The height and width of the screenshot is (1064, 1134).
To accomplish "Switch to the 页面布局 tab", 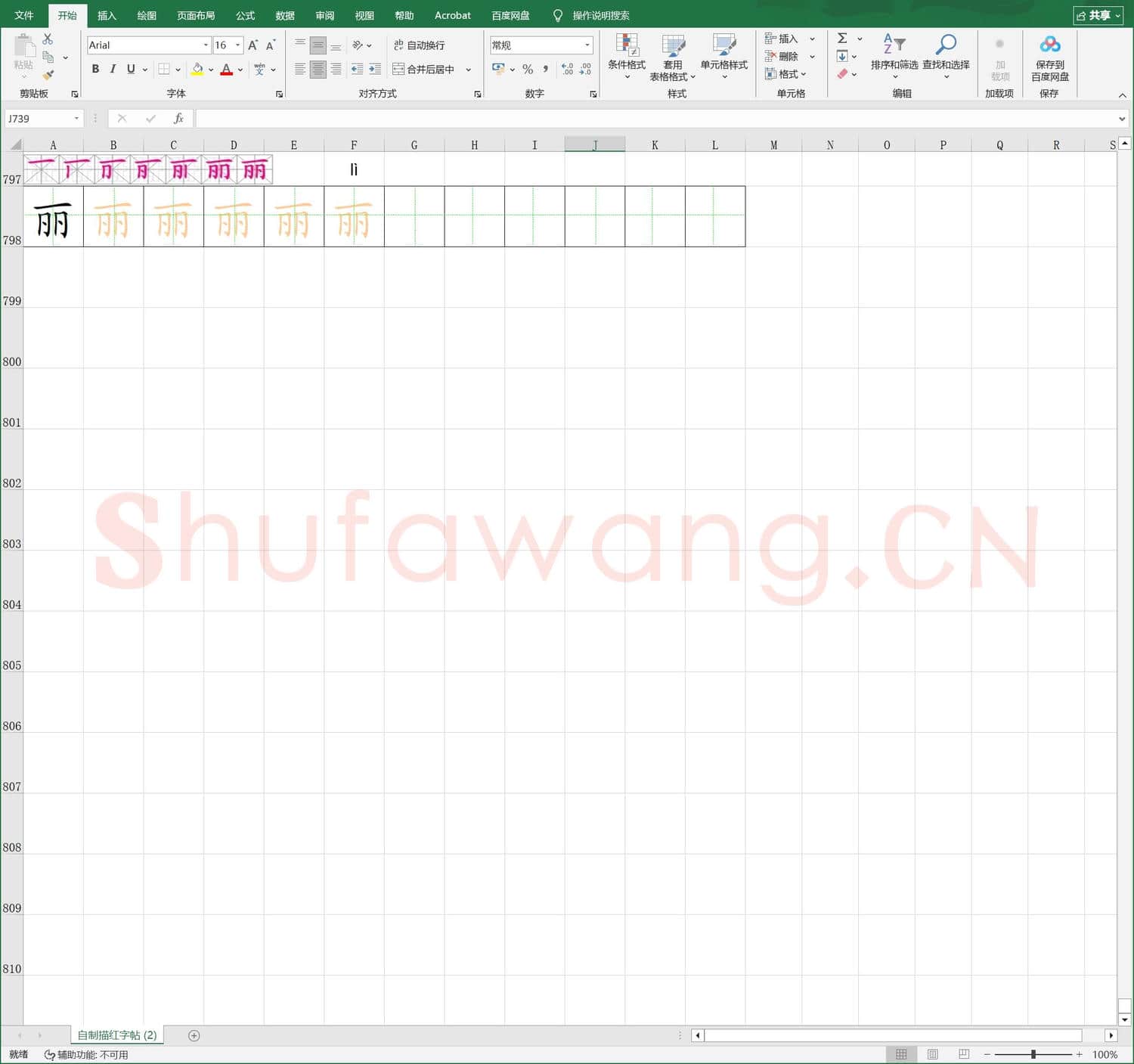I will click(x=196, y=15).
